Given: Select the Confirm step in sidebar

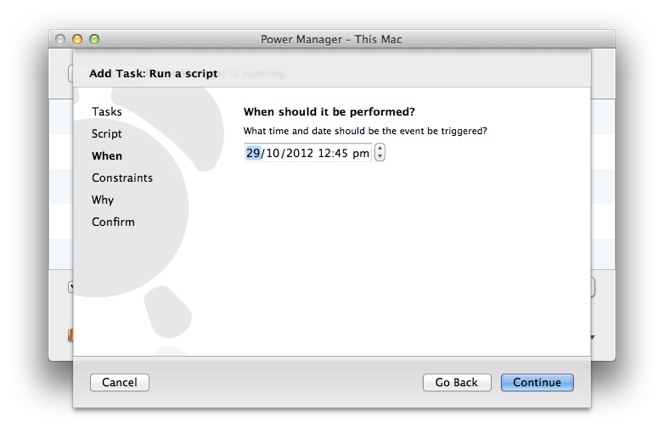Looking at the screenshot, I should [113, 222].
